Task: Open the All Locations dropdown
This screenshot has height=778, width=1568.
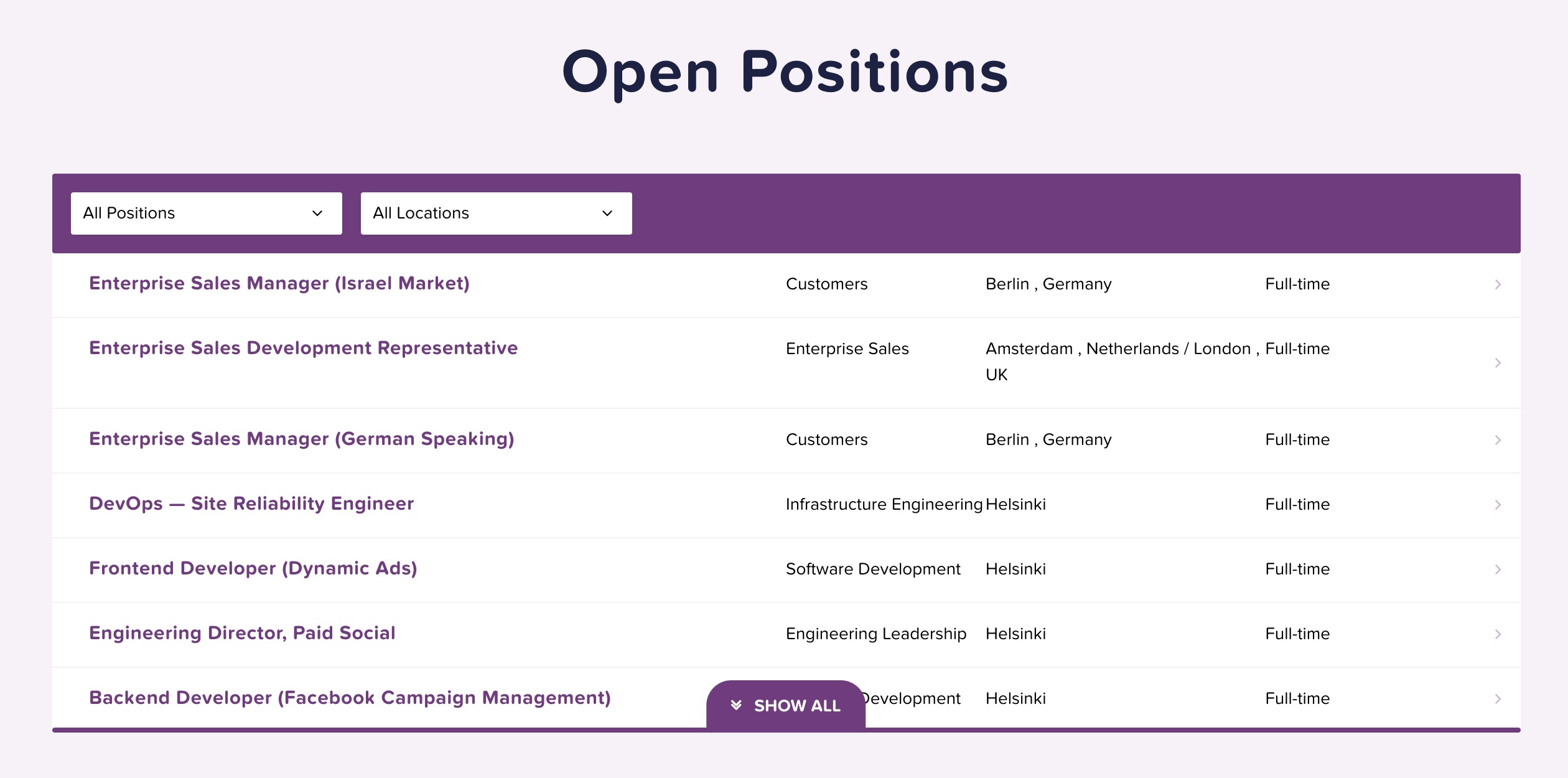Action: point(495,213)
